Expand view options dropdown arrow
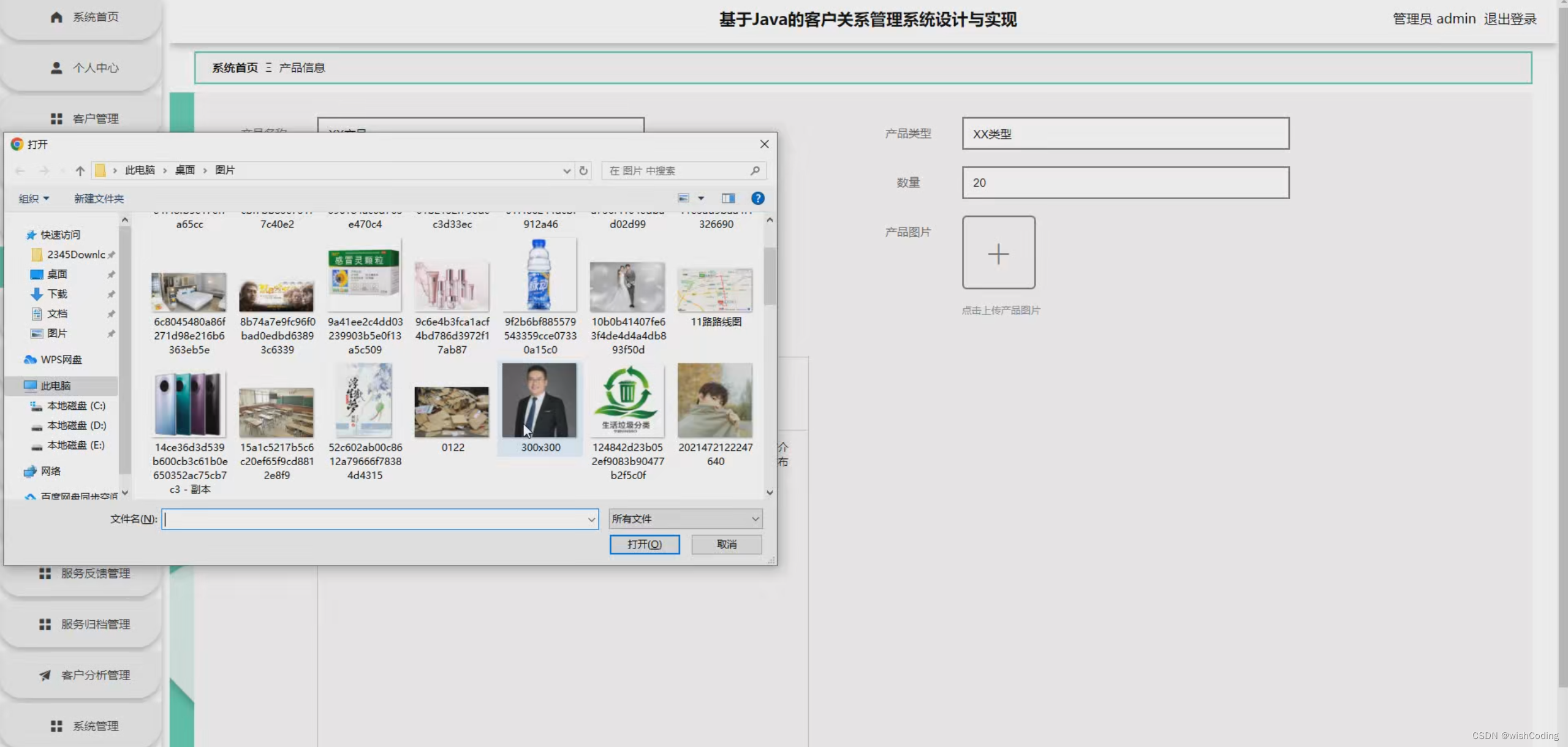This screenshot has height=747, width=1568. coord(701,198)
